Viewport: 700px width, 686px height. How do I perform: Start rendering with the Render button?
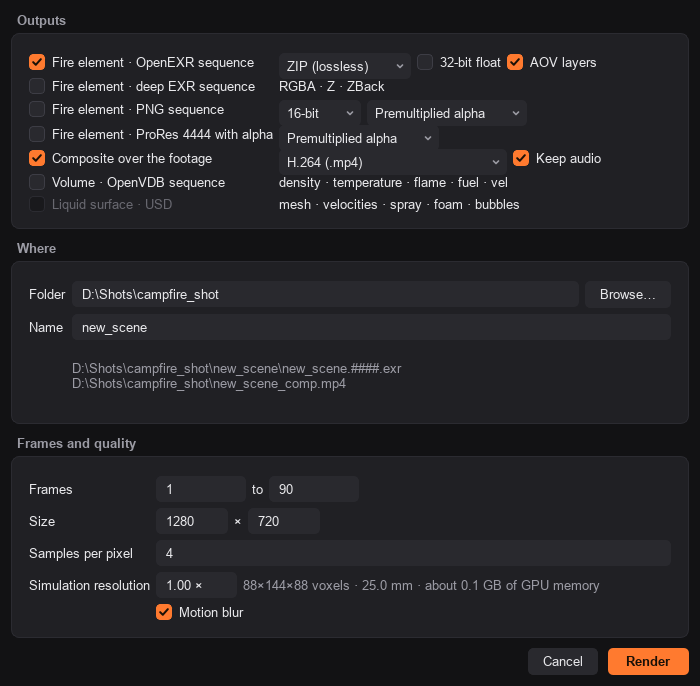tap(648, 661)
